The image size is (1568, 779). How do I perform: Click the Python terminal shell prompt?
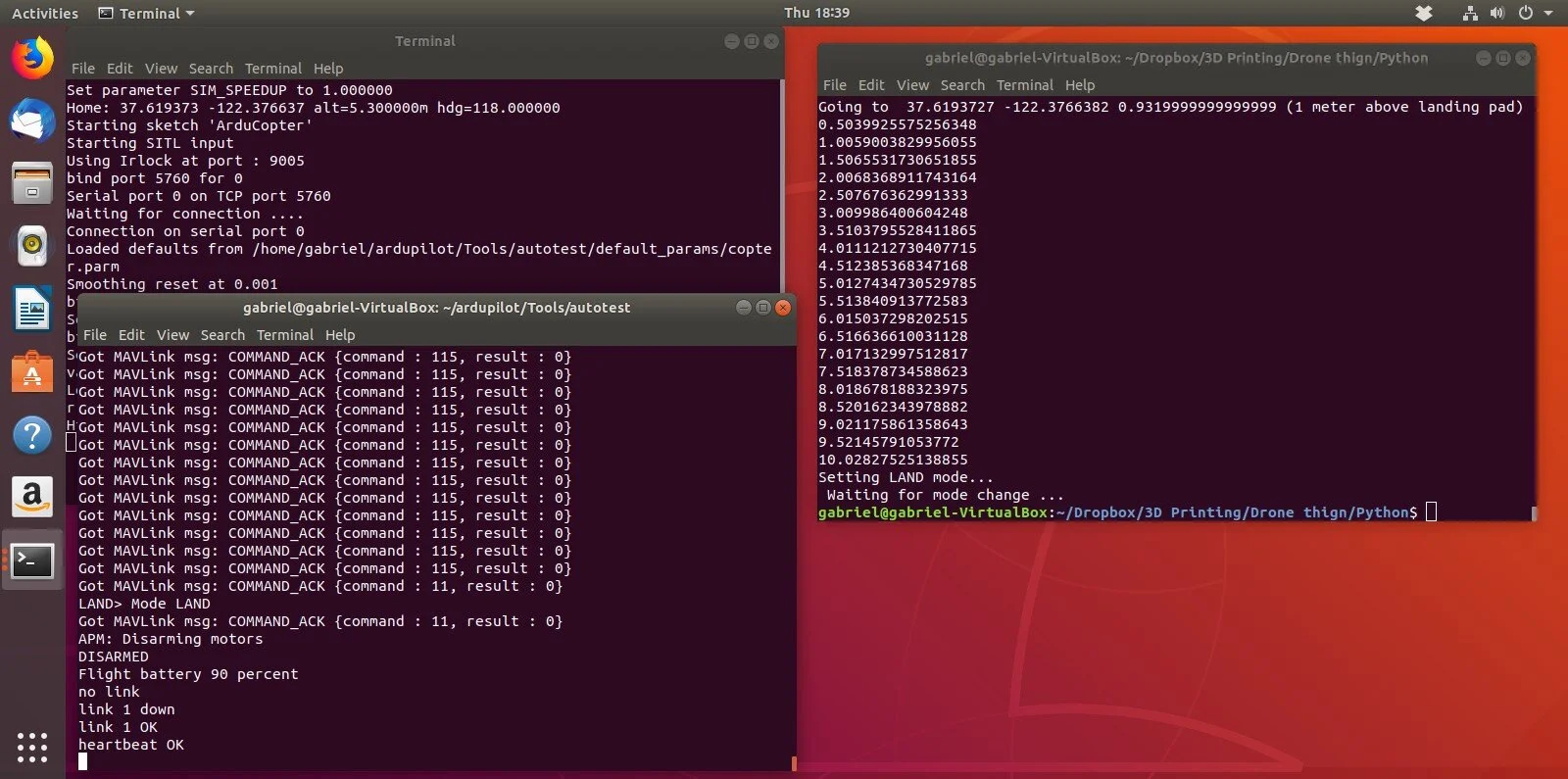(x=1117, y=512)
